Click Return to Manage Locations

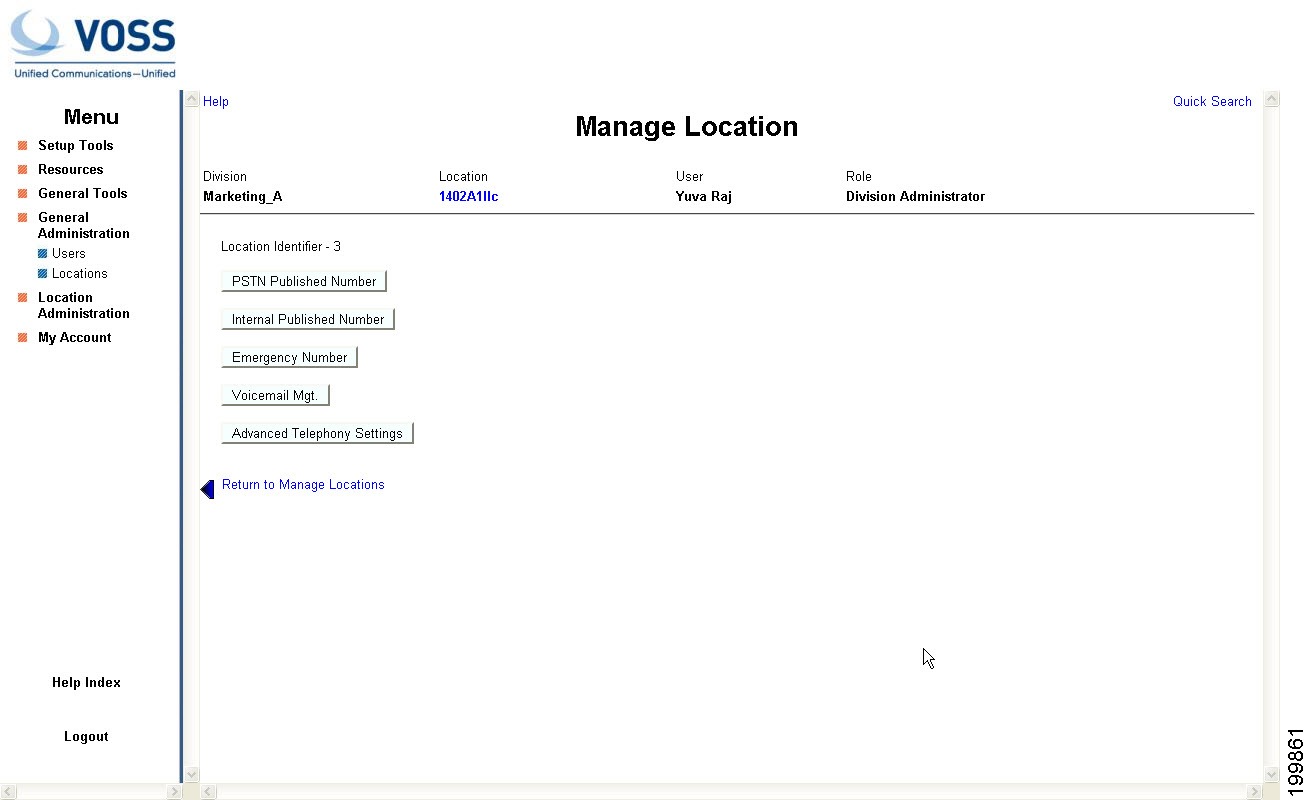tap(303, 485)
